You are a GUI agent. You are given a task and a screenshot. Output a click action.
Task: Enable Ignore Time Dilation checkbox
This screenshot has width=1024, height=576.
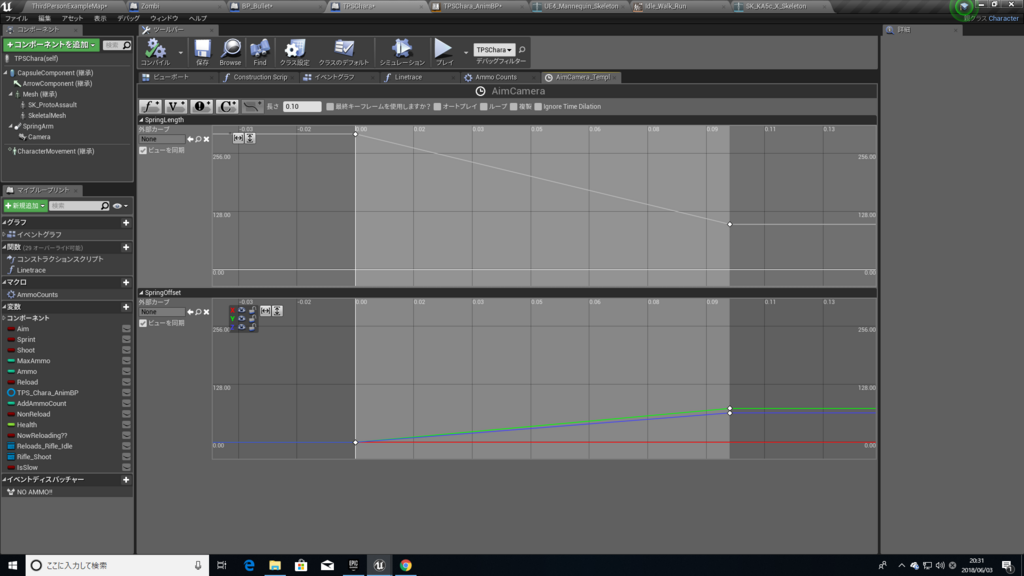pos(538,106)
